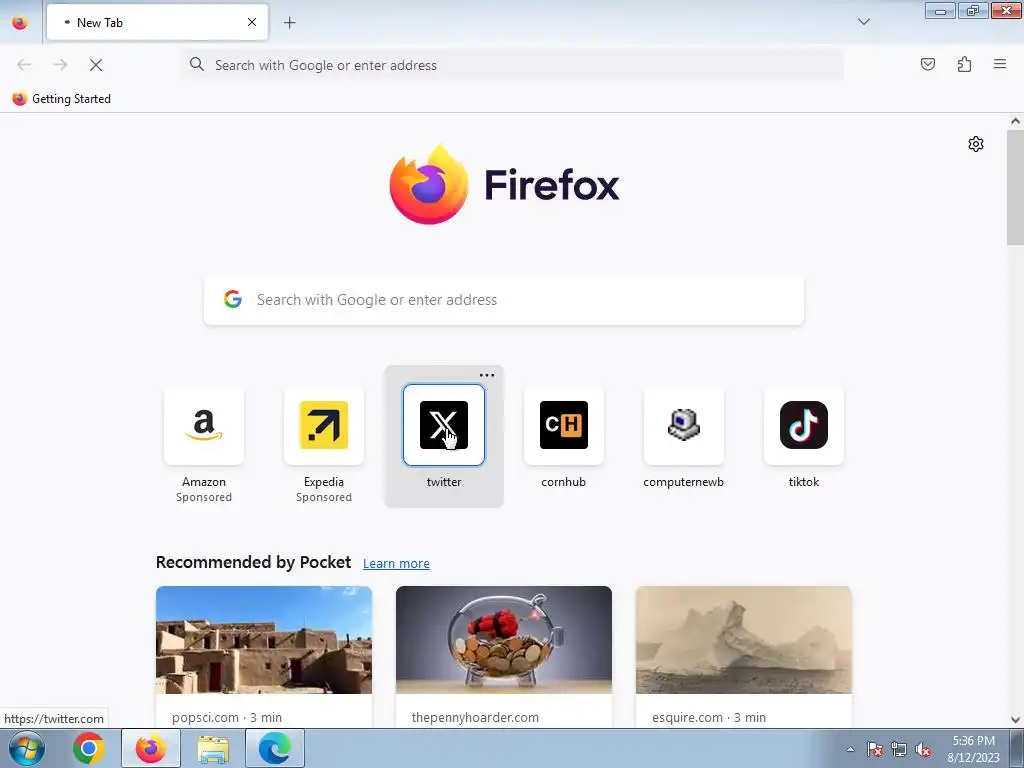Minimize the Firefox window
The height and width of the screenshot is (768, 1024).
tap(940, 10)
